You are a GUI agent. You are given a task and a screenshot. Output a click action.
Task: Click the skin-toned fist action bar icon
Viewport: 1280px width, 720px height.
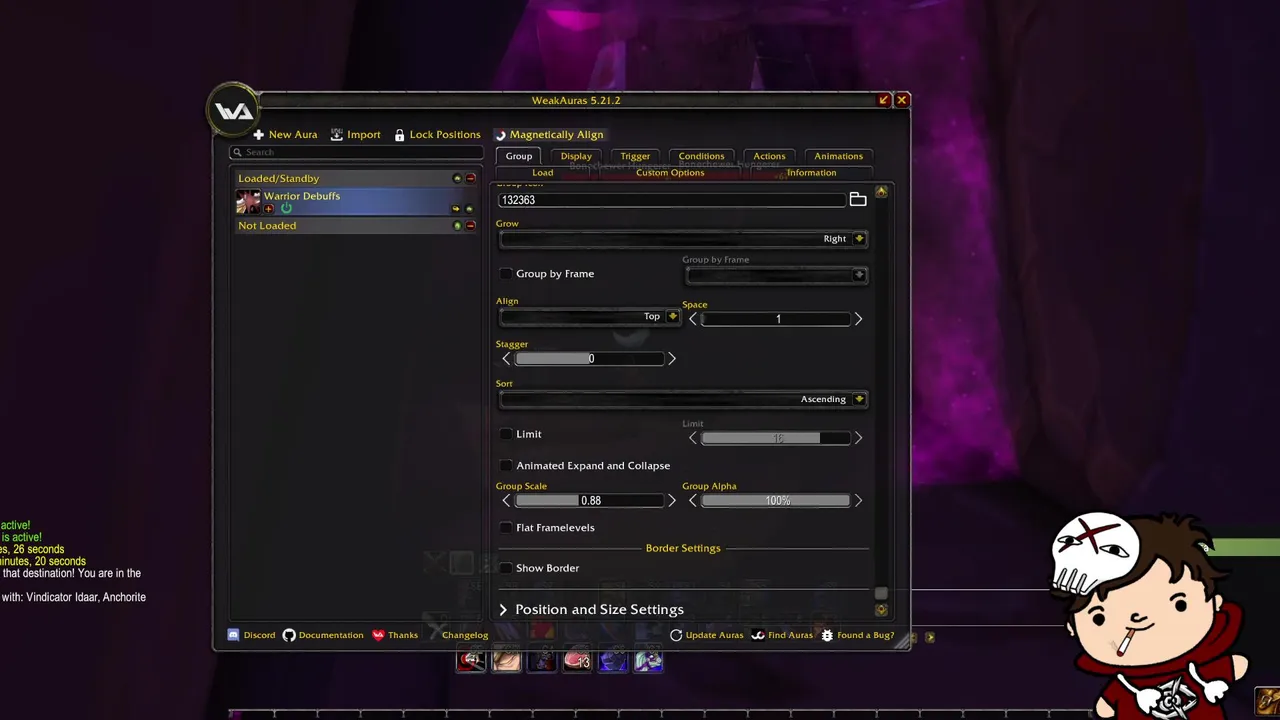pyautogui.click(x=506, y=660)
